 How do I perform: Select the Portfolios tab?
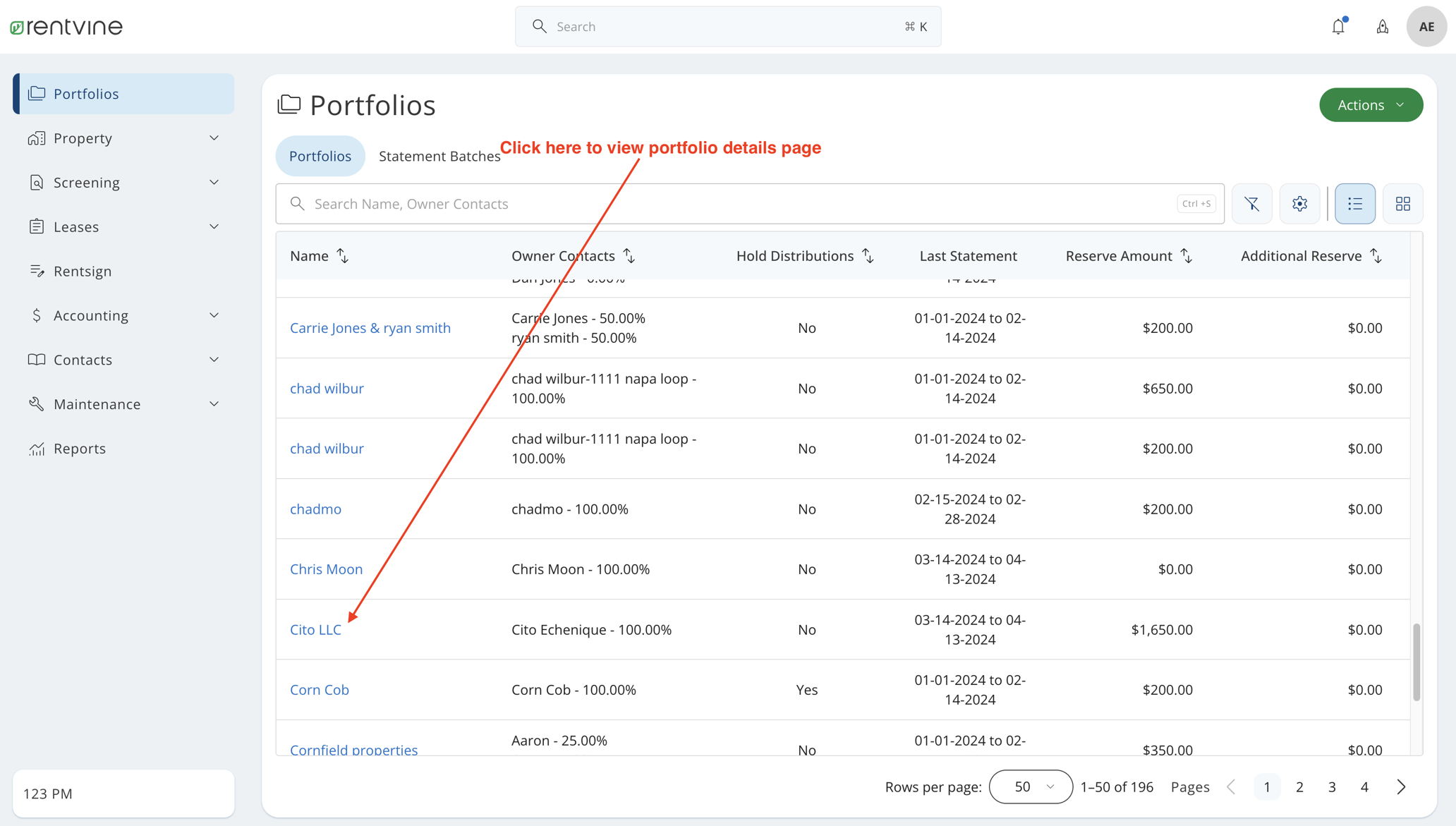[x=320, y=156]
